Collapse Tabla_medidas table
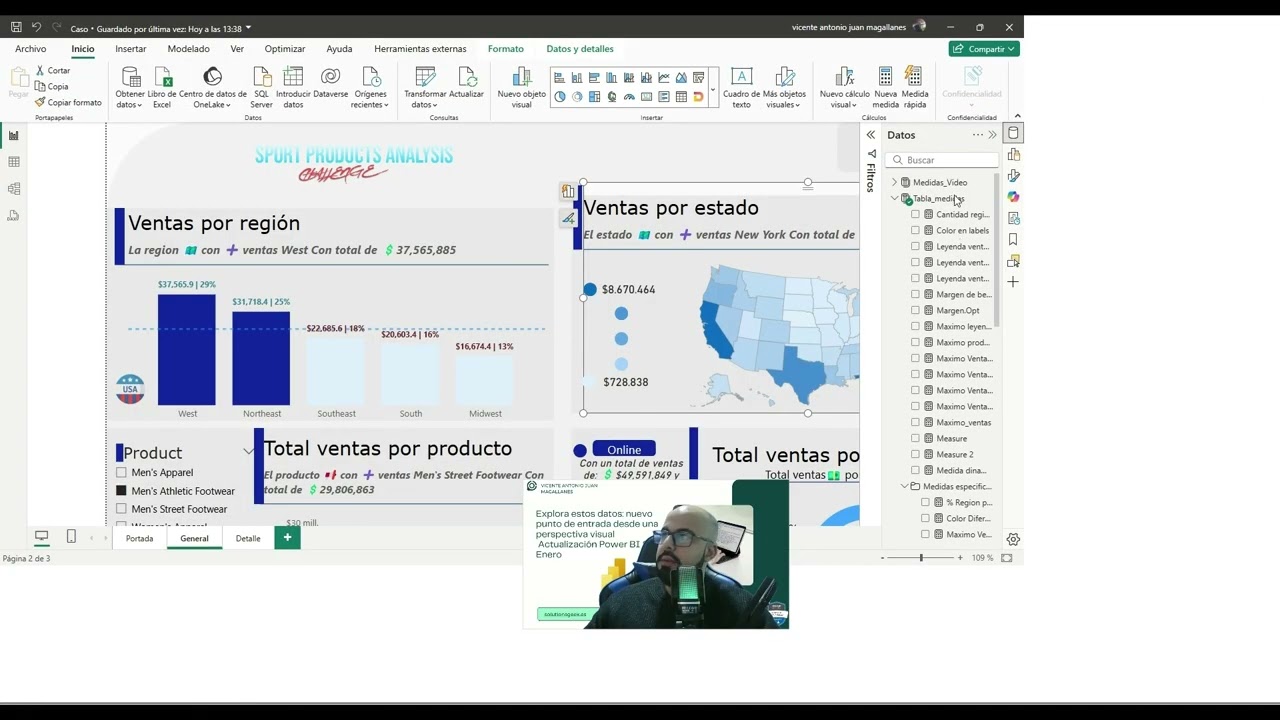Screen dimensions: 1280x720 (895, 199)
